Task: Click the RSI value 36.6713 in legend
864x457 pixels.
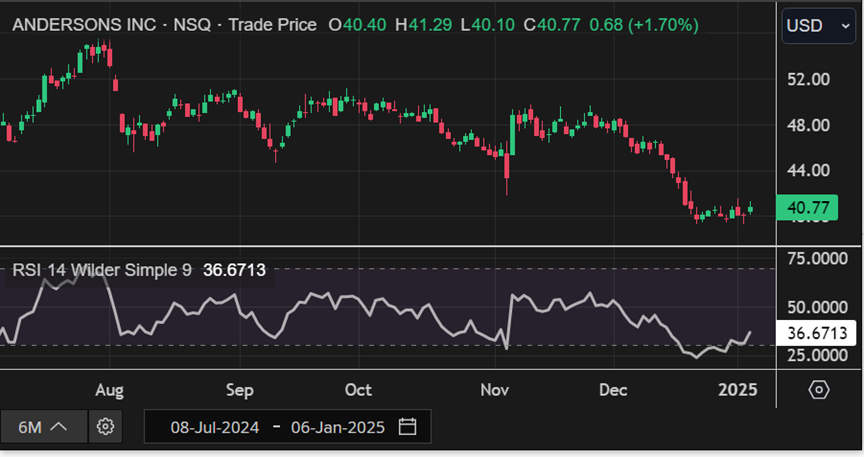Action: pyautogui.click(x=234, y=270)
